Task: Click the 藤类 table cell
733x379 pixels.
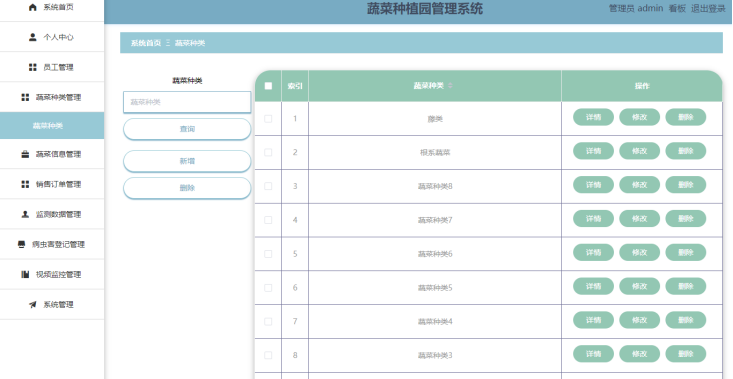Action: pyautogui.click(x=435, y=119)
